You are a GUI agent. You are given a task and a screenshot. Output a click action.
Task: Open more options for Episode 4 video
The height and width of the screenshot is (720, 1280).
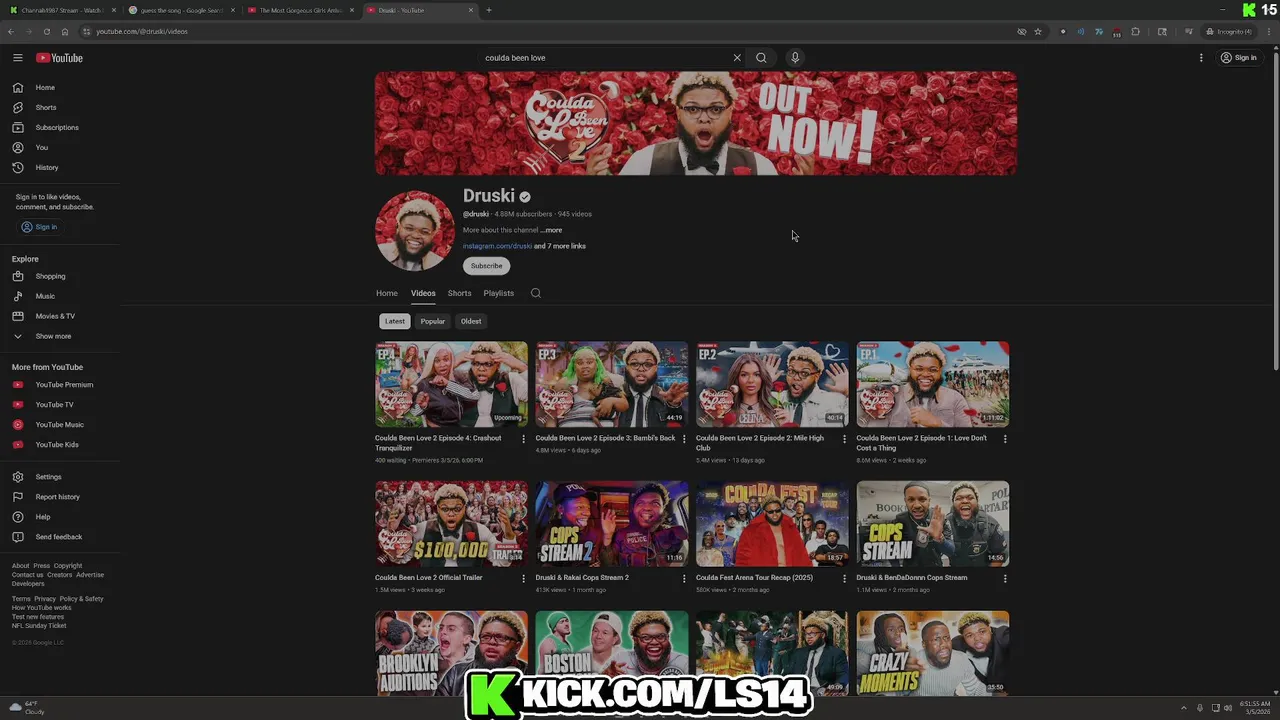(x=523, y=438)
